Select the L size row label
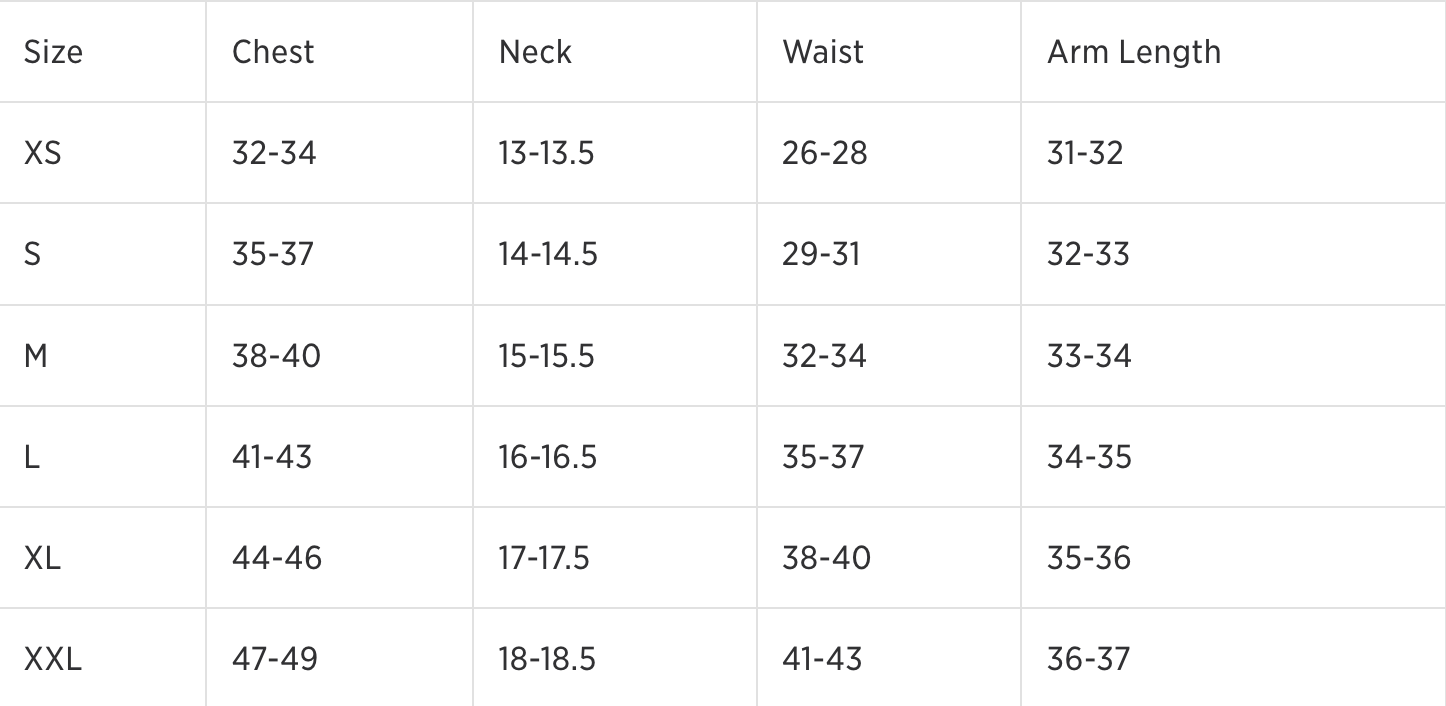The width and height of the screenshot is (1446, 706). pyautogui.click(x=31, y=457)
